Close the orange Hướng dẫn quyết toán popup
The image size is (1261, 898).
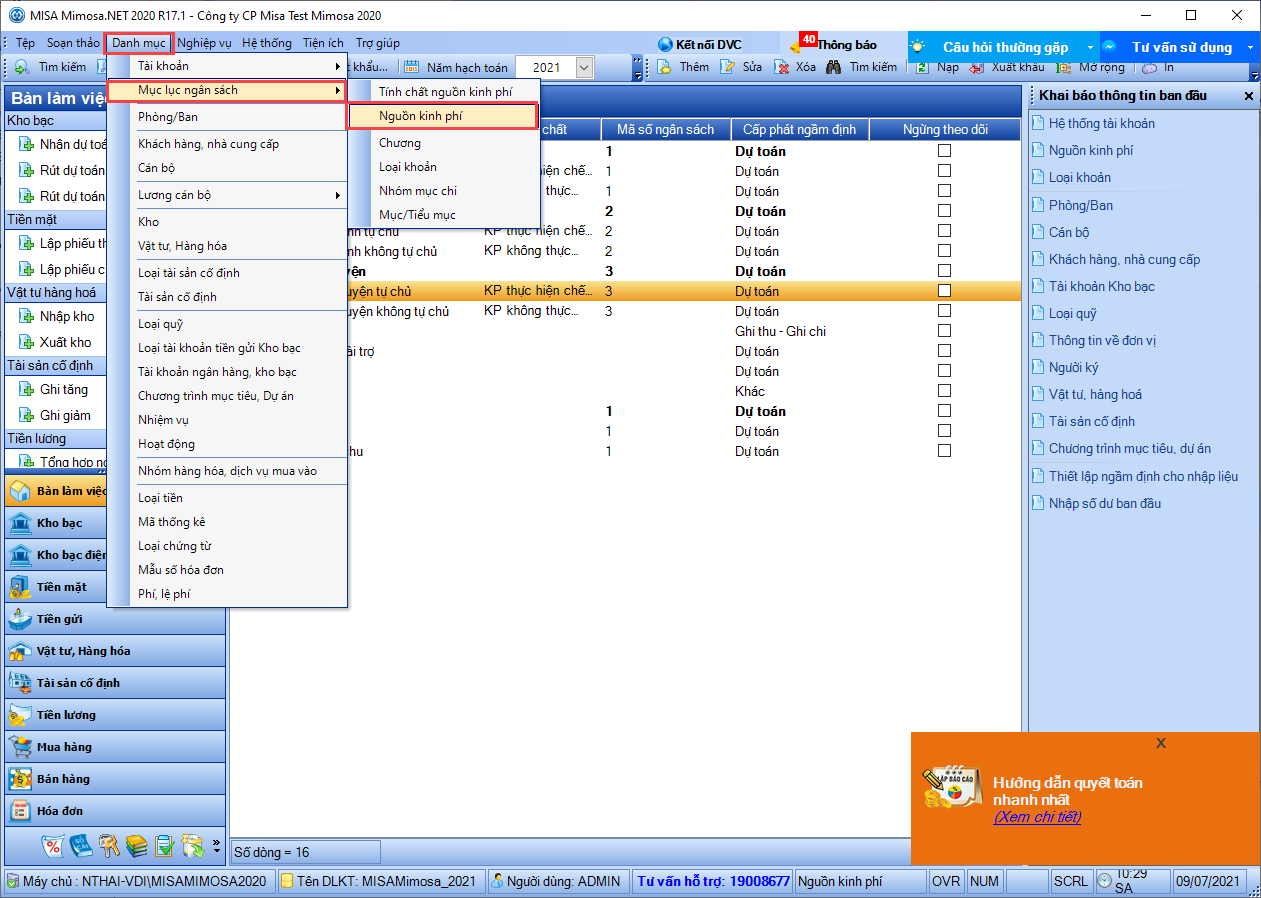point(1160,743)
